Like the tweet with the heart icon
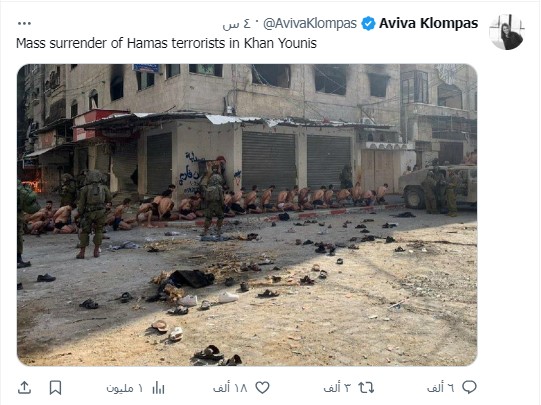The height and width of the screenshot is (405, 541). point(262,388)
